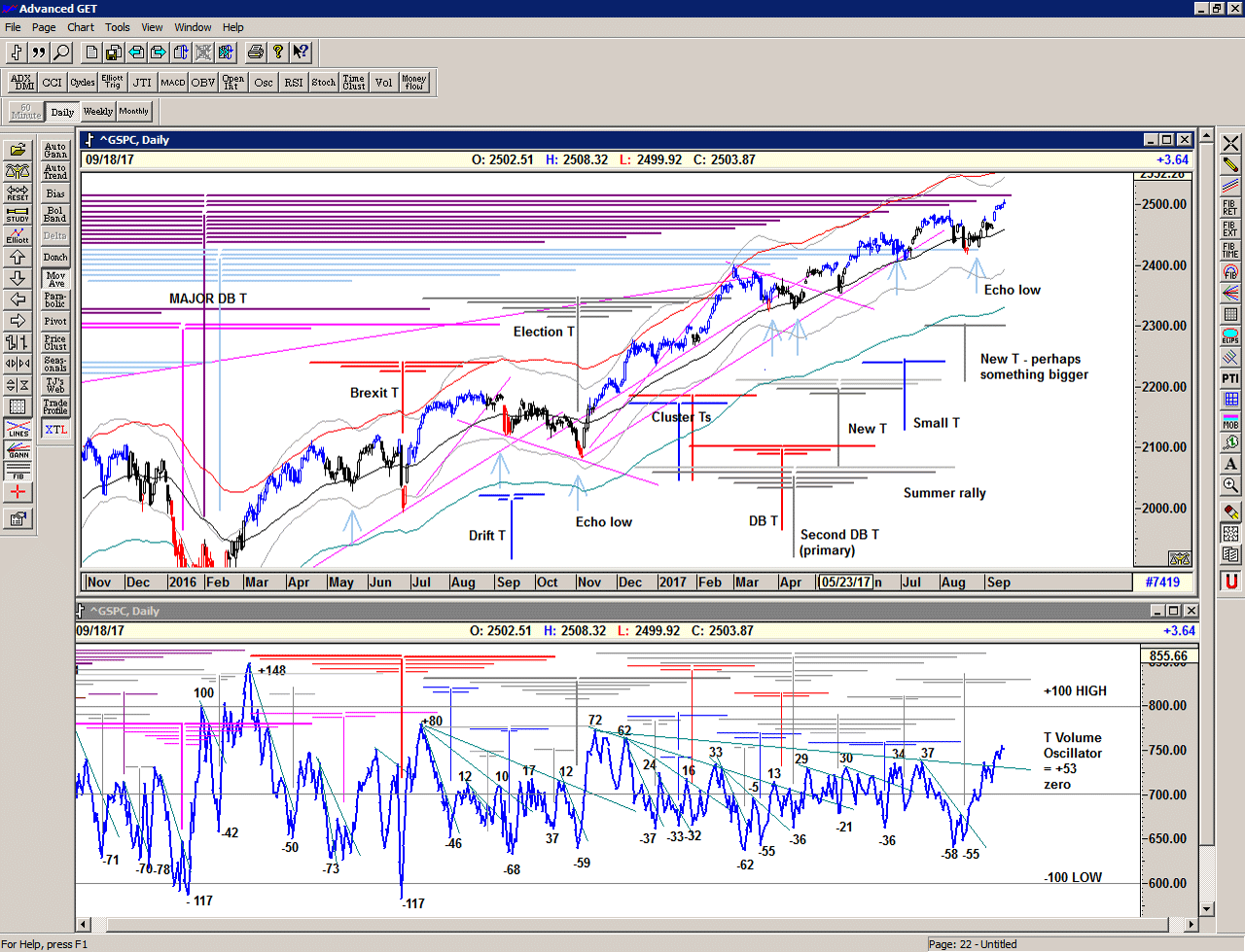Switch timeframe to Monthly
The height and width of the screenshot is (952, 1245).
134,112
